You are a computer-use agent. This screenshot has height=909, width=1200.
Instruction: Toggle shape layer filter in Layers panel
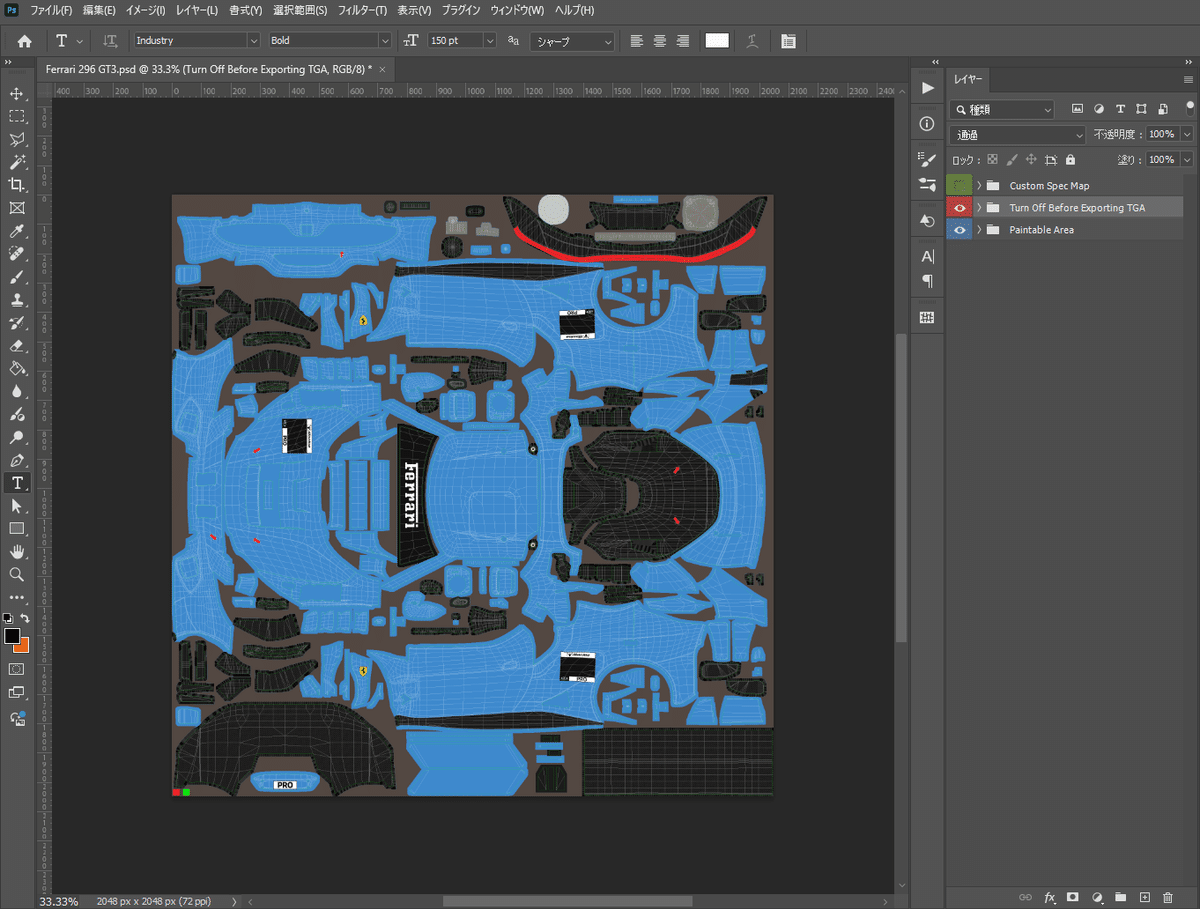click(1142, 109)
